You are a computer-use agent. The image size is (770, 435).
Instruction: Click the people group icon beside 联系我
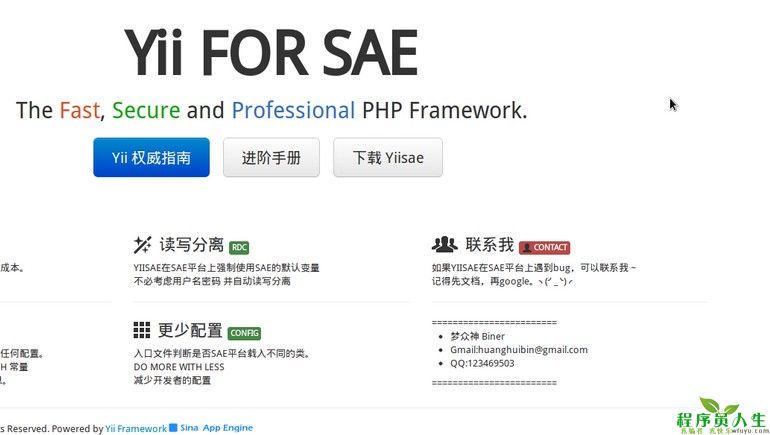coord(444,244)
